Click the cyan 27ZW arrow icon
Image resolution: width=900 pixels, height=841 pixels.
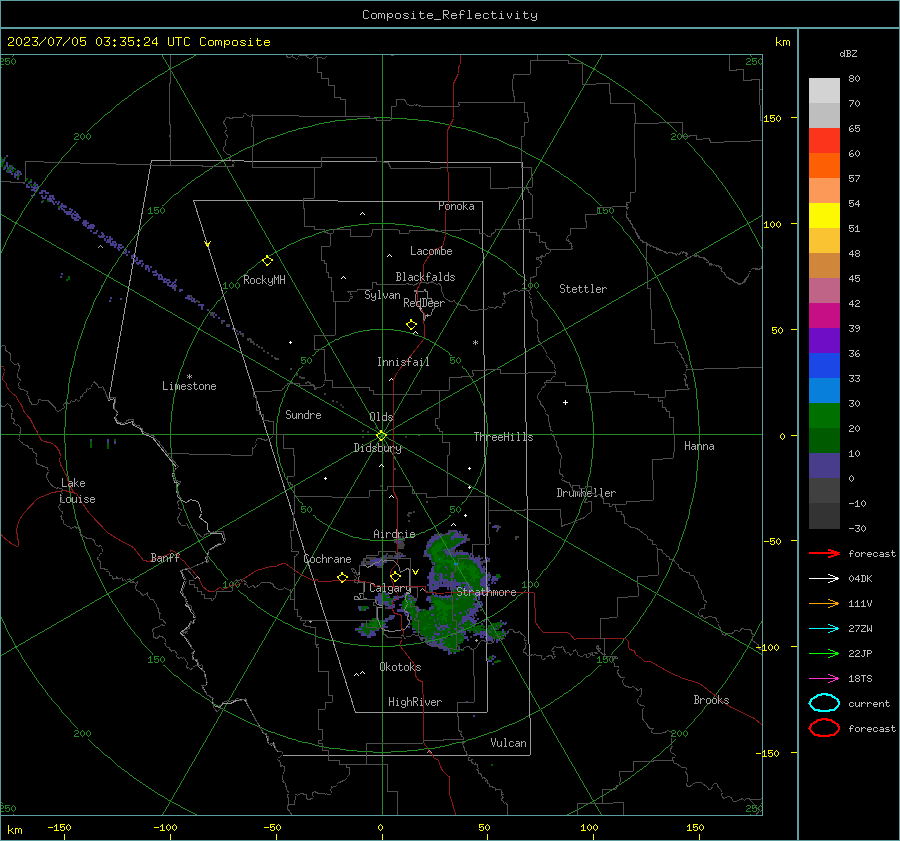[x=824, y=629]
